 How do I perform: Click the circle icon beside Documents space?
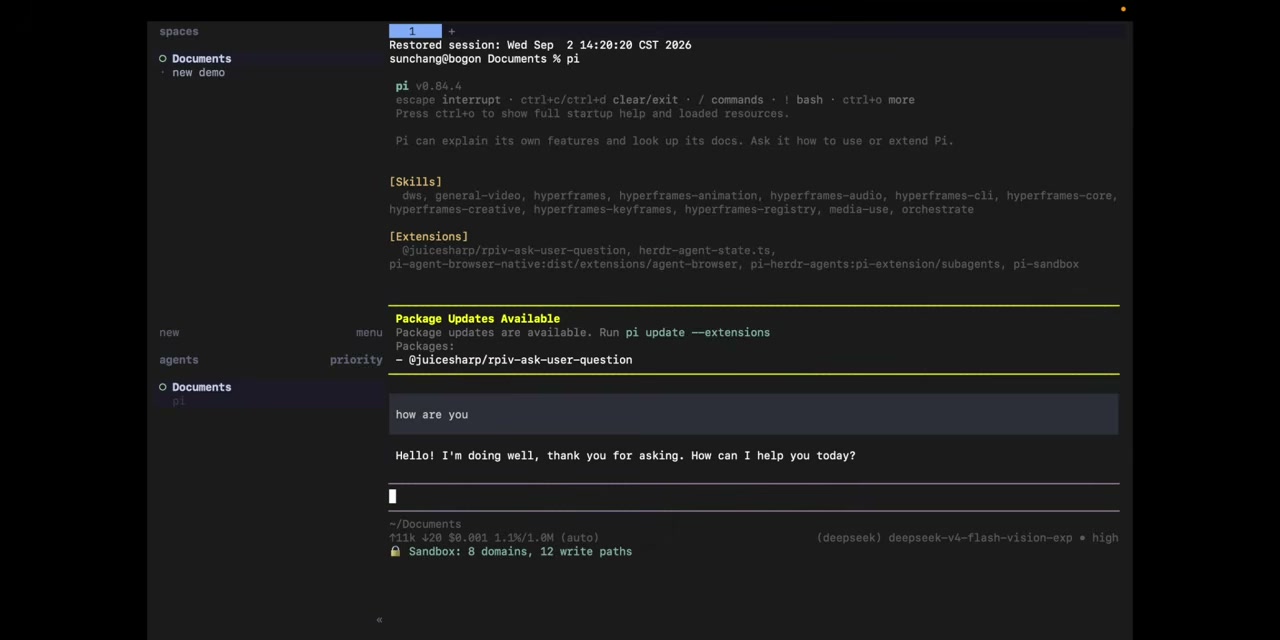pos(162,59)
